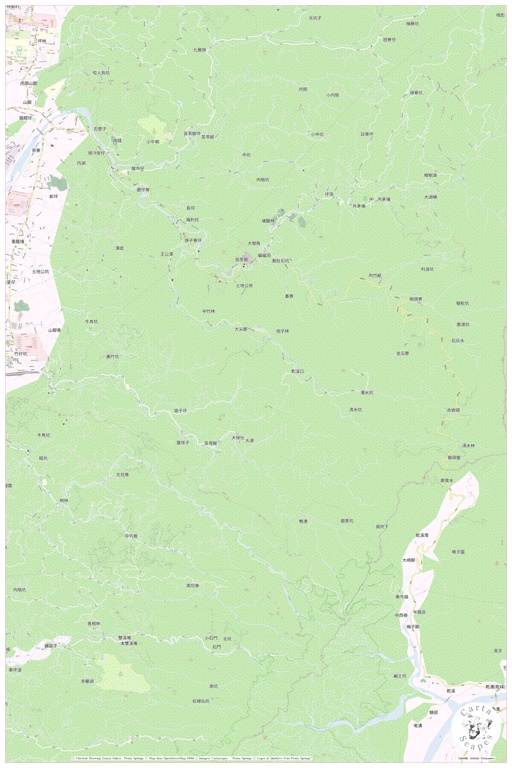This screenshot has width=512, height=768.
Task: Click the 金瓜寮 place label
Action: click(403, 353)
